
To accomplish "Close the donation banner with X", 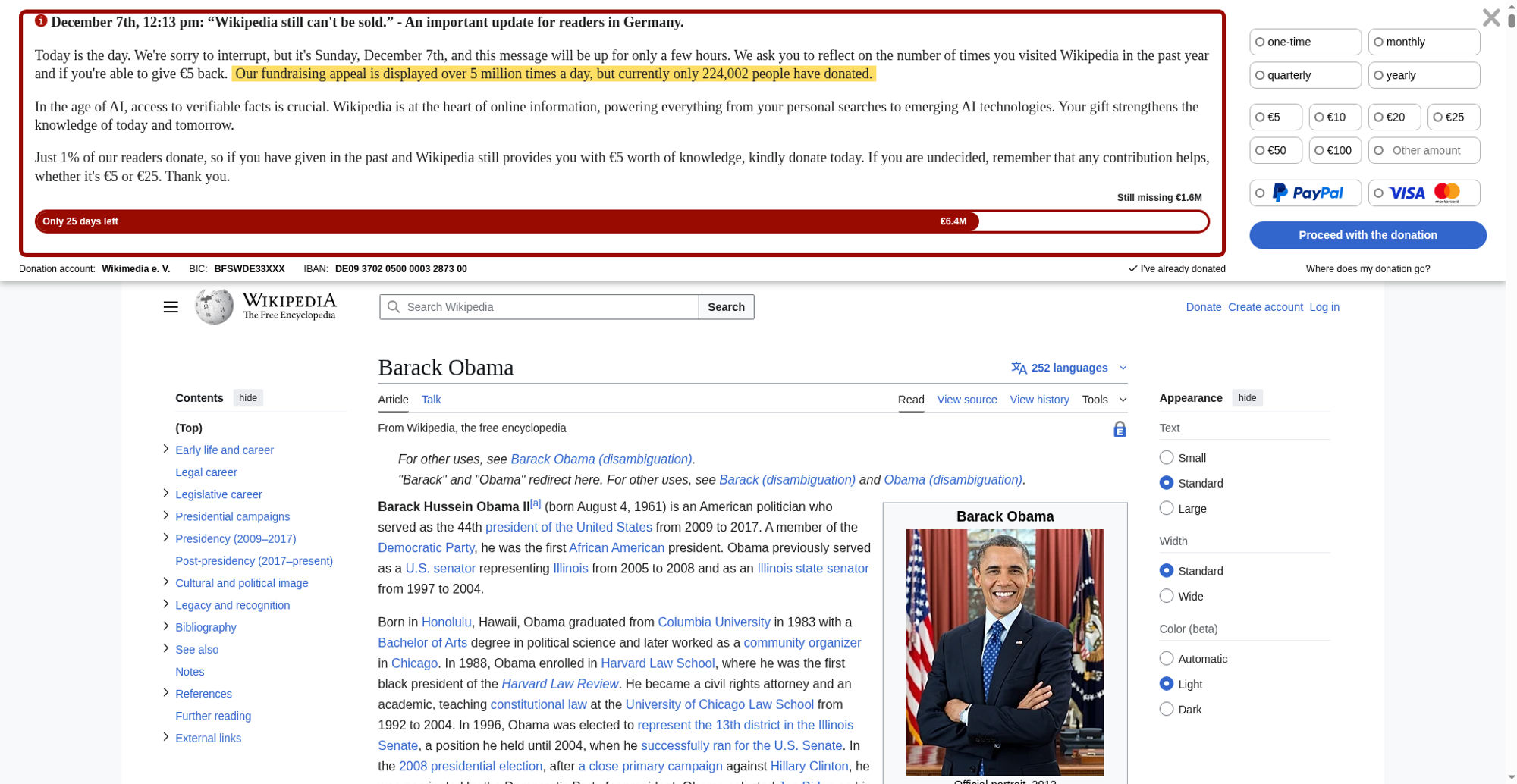I will 1490,17.
